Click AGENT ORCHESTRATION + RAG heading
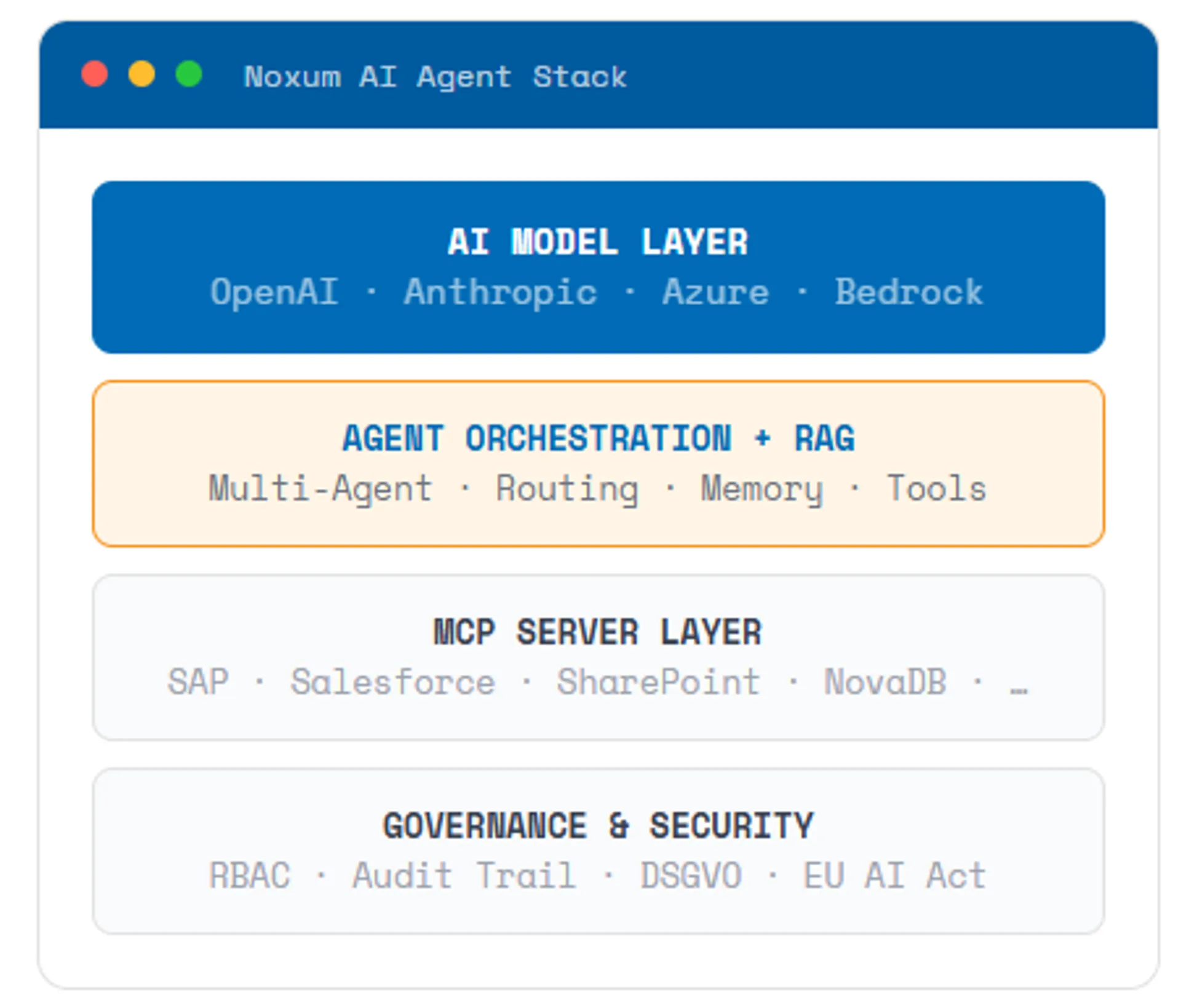This screenshot has width=1181, height=1008. coord(598,439)
